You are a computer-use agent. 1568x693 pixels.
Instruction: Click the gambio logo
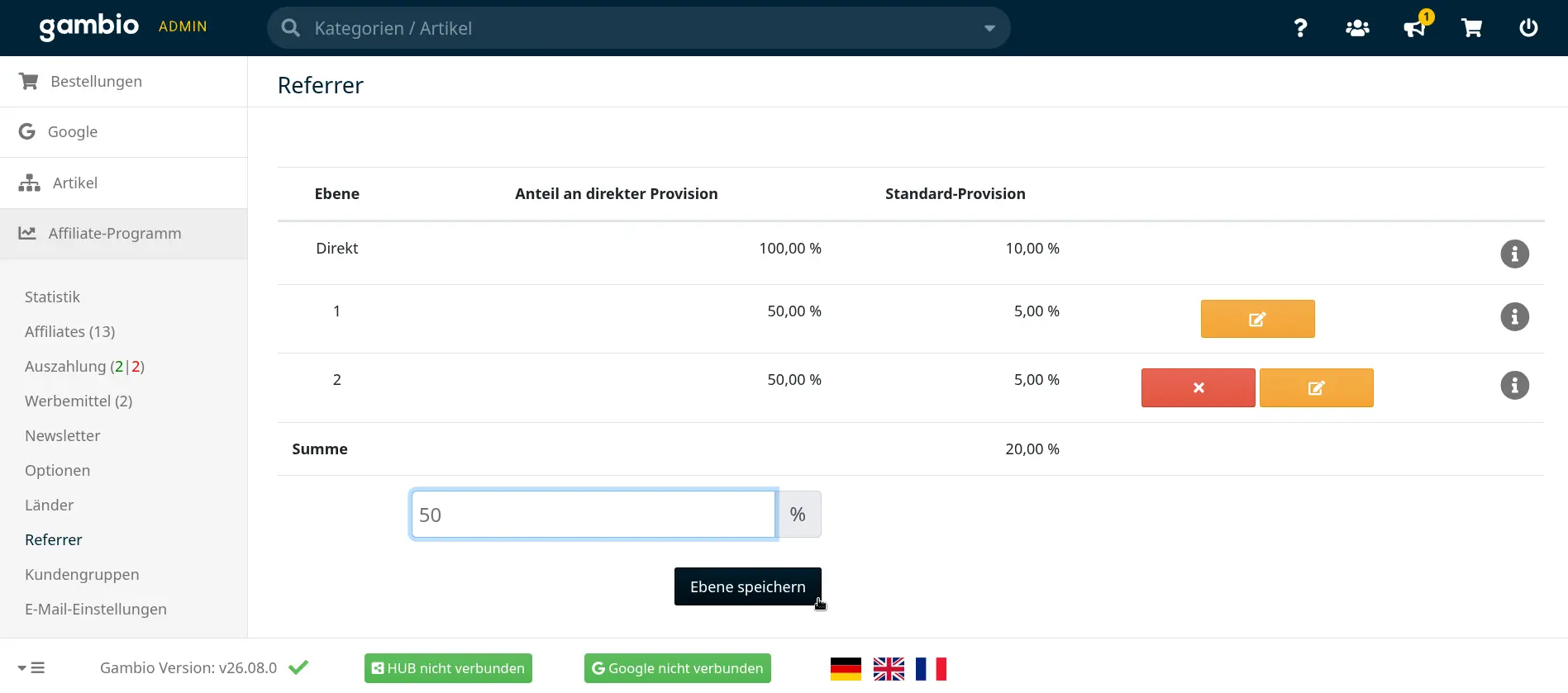click(x=89, y=26)
